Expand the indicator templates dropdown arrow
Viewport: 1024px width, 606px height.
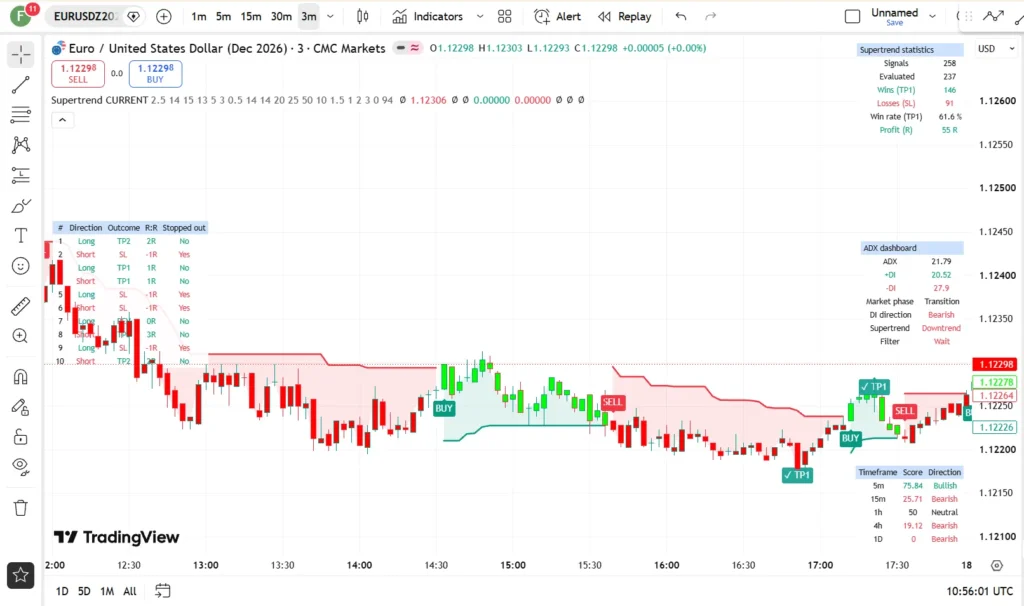(x=480, y=17)
